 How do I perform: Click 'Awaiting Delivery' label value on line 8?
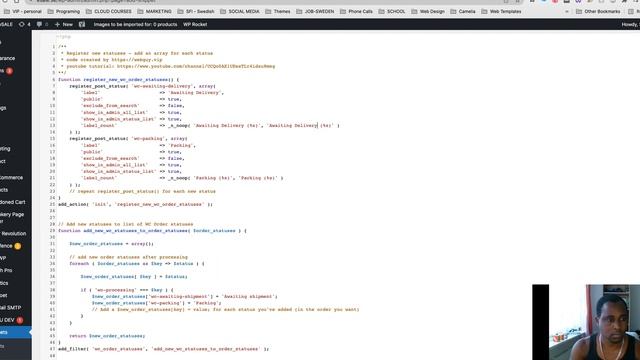point(195,93)
